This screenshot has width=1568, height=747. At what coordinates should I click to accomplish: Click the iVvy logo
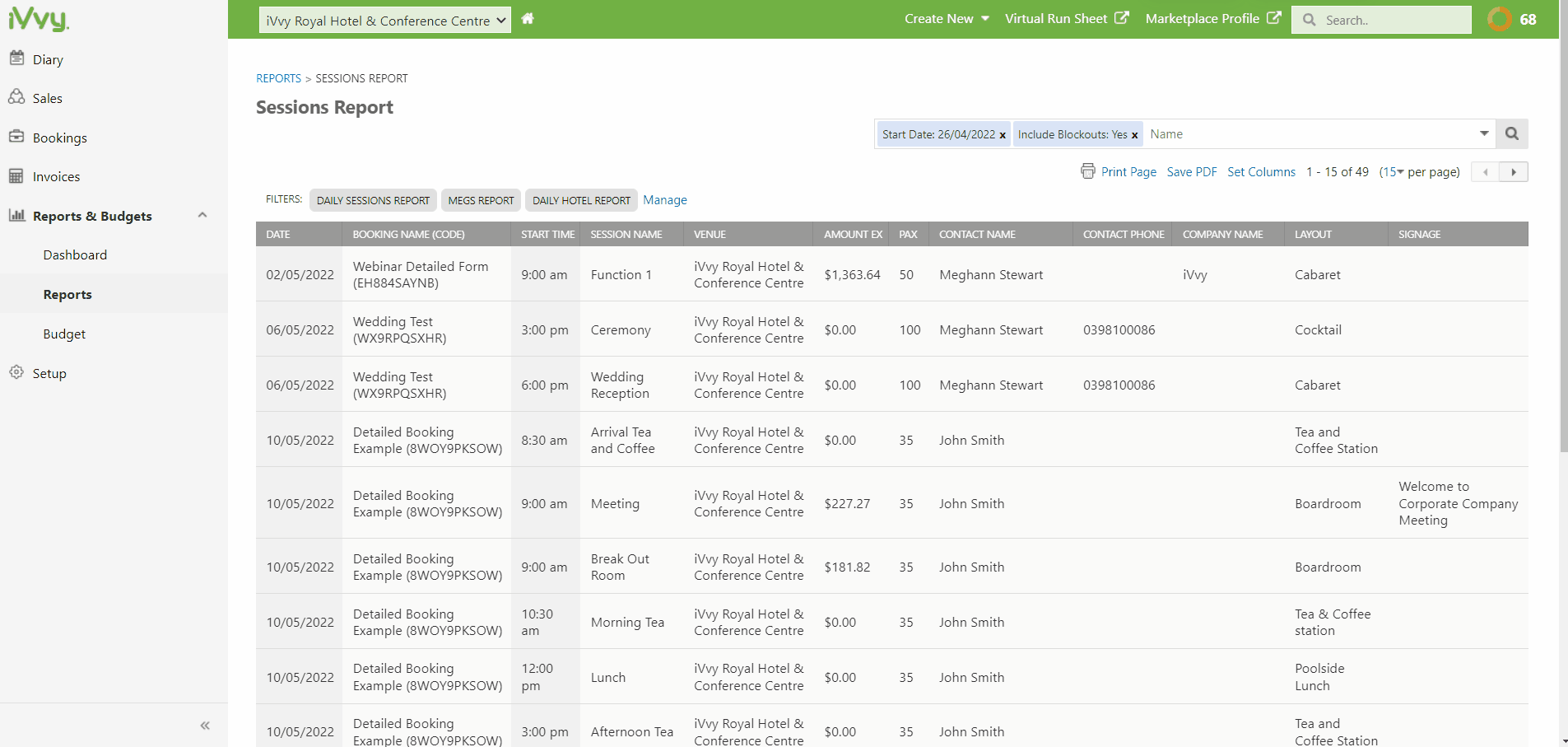click(x=38, y=18)
